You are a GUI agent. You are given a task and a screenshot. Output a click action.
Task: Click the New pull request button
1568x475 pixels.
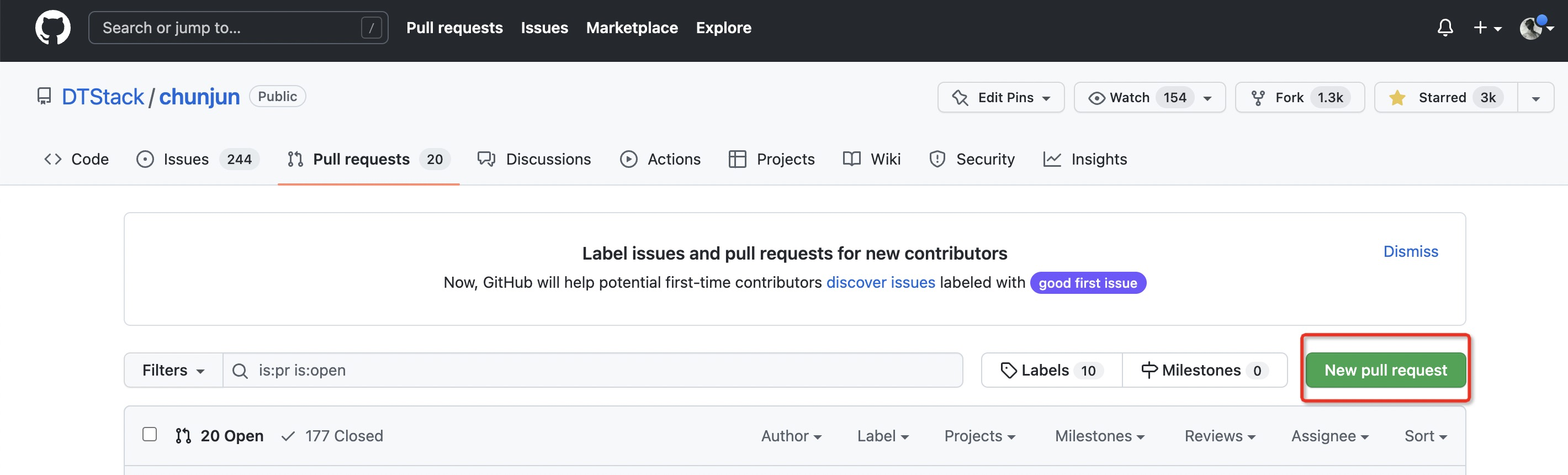pyautogui.click(x=1385, y=370)
